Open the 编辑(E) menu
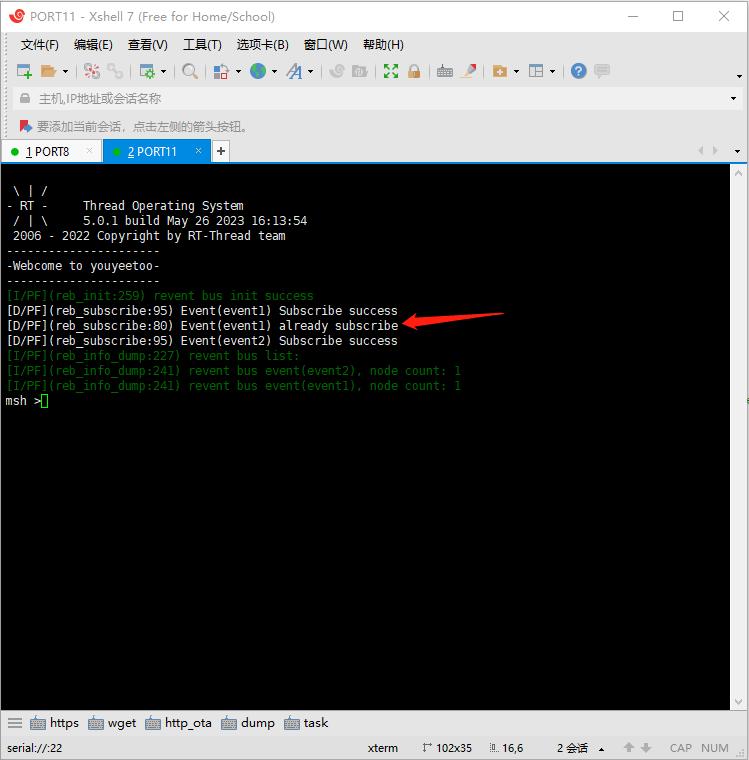This screenshot has height=760, width=749. (x=93, y=45)
